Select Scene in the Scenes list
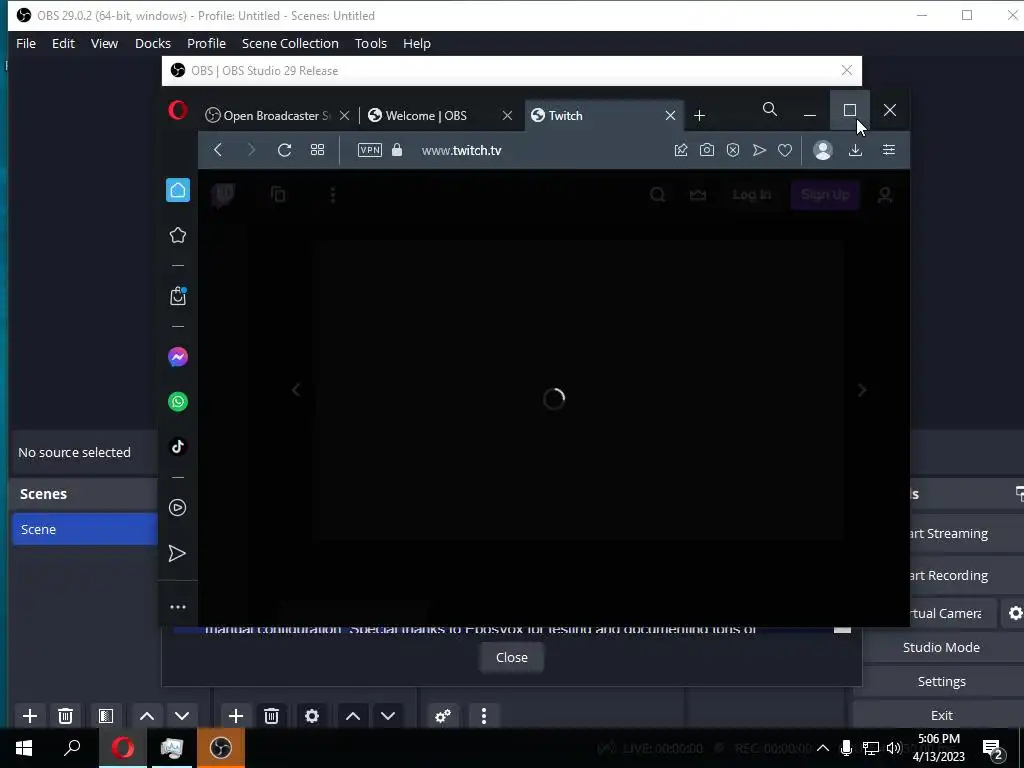 [85, 529]
